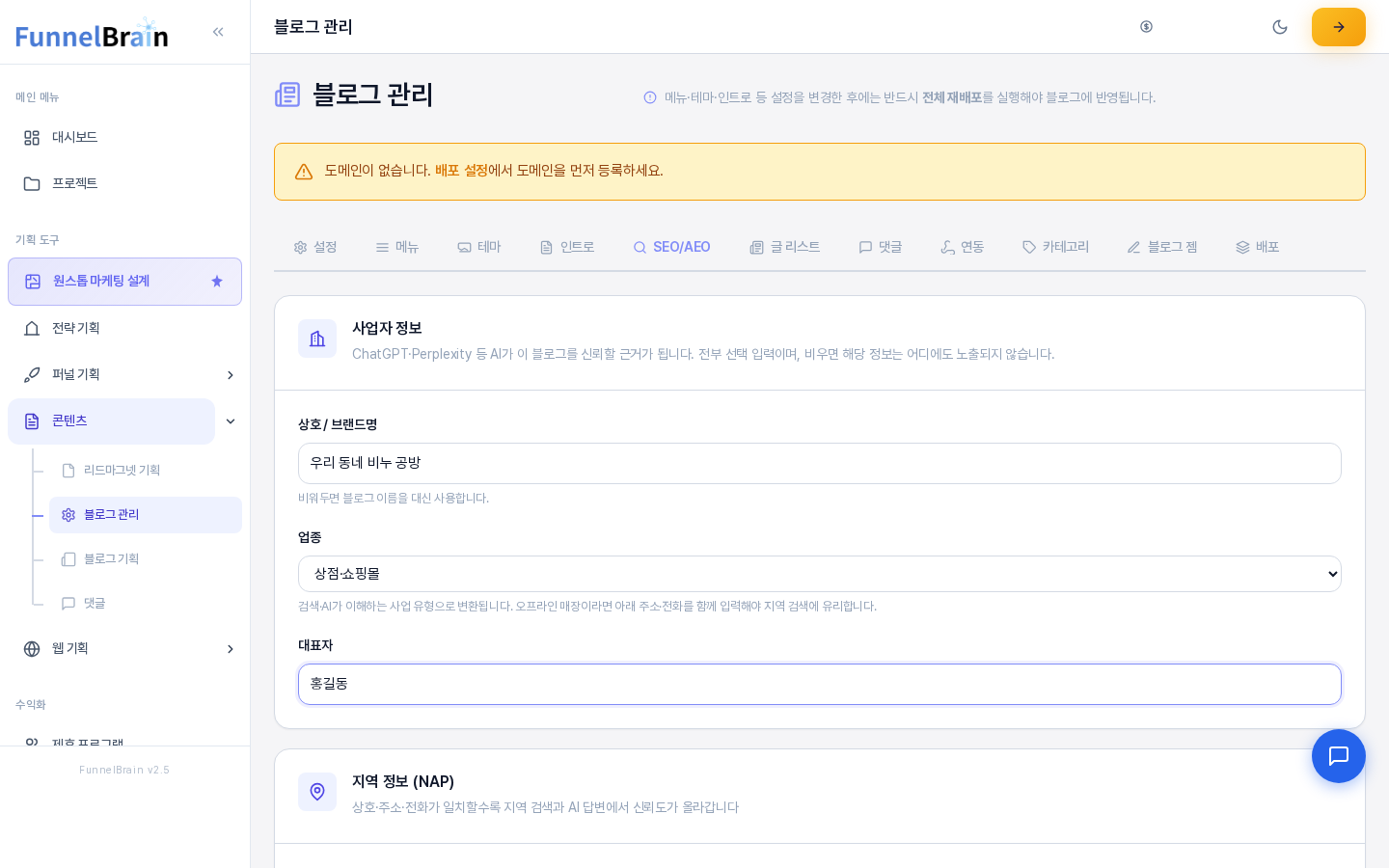Viewport: 1389px width, 868px height.
Task: Expand the 퍼널 기획 submenu chevron
Action: pos(231,375)
